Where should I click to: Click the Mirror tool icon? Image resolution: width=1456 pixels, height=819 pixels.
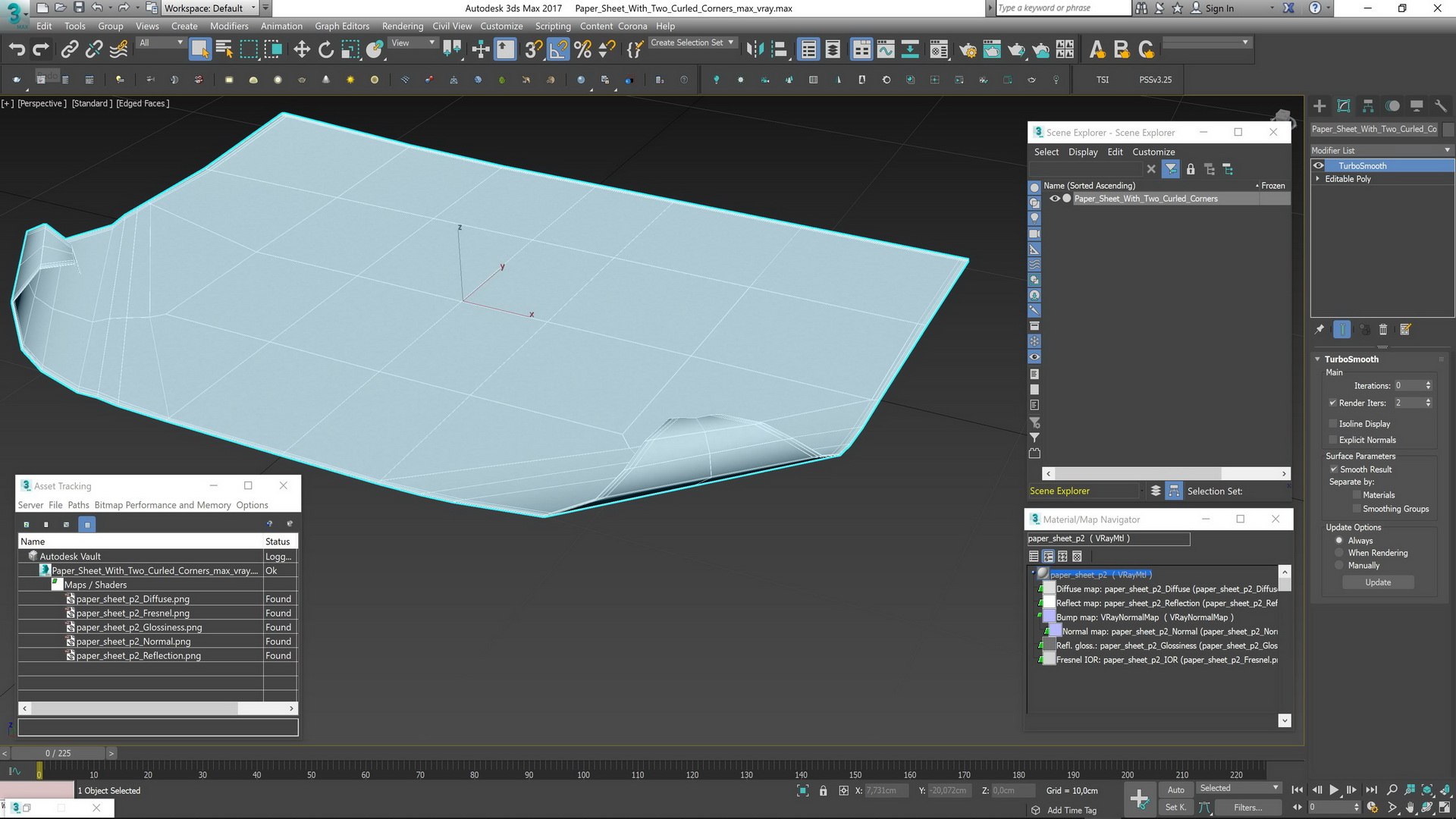(755, 50)
